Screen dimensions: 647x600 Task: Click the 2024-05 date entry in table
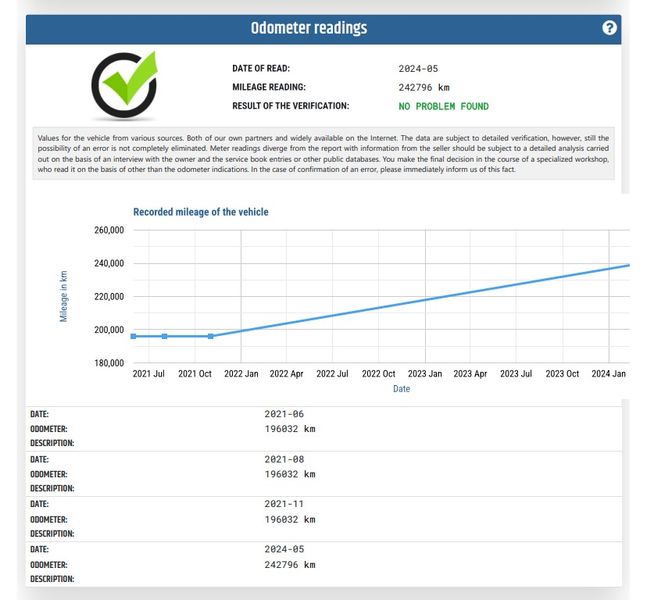tap(284, 549)
